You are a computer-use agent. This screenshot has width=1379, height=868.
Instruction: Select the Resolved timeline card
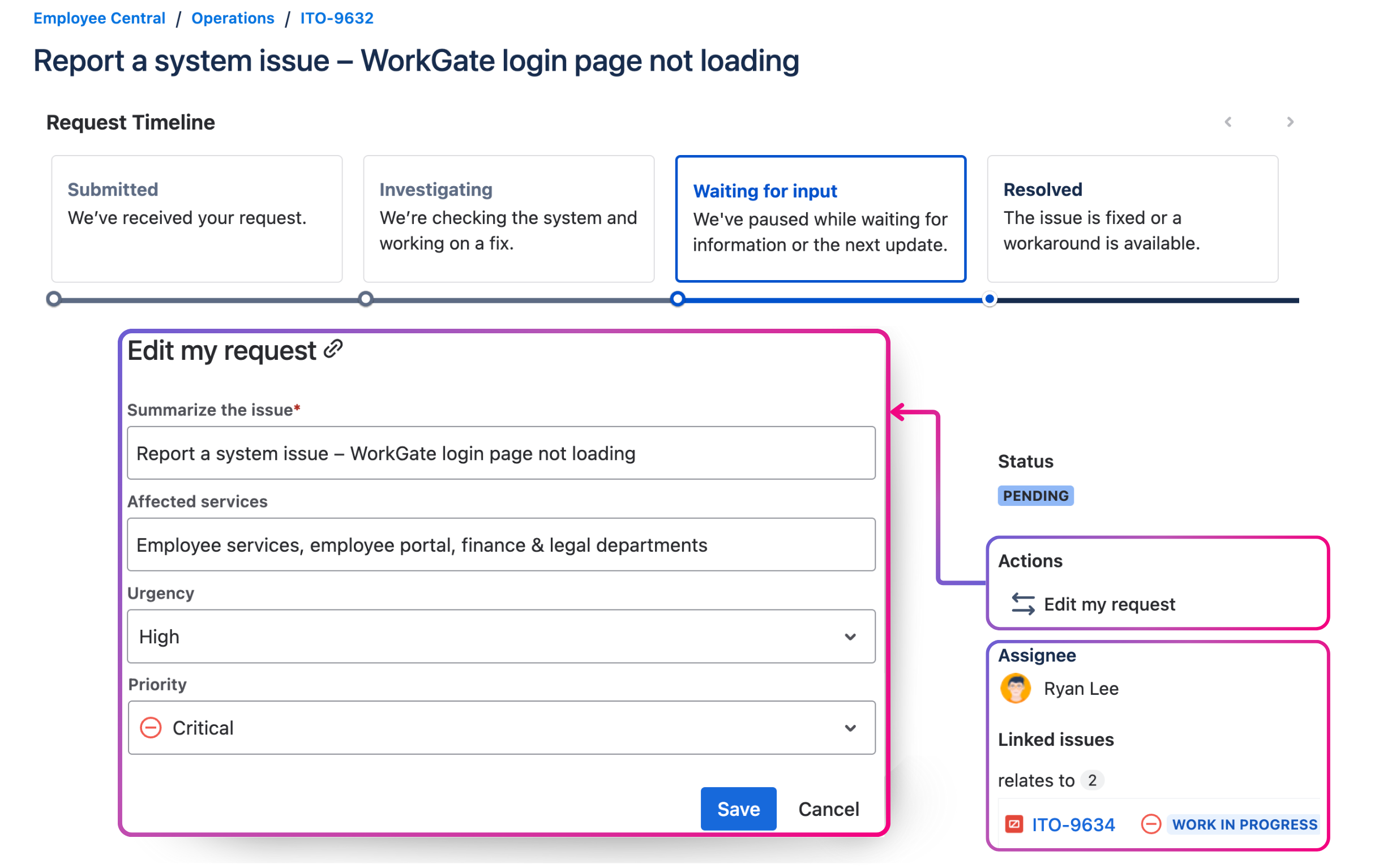pyautogui.click(x=1132, y=219)
